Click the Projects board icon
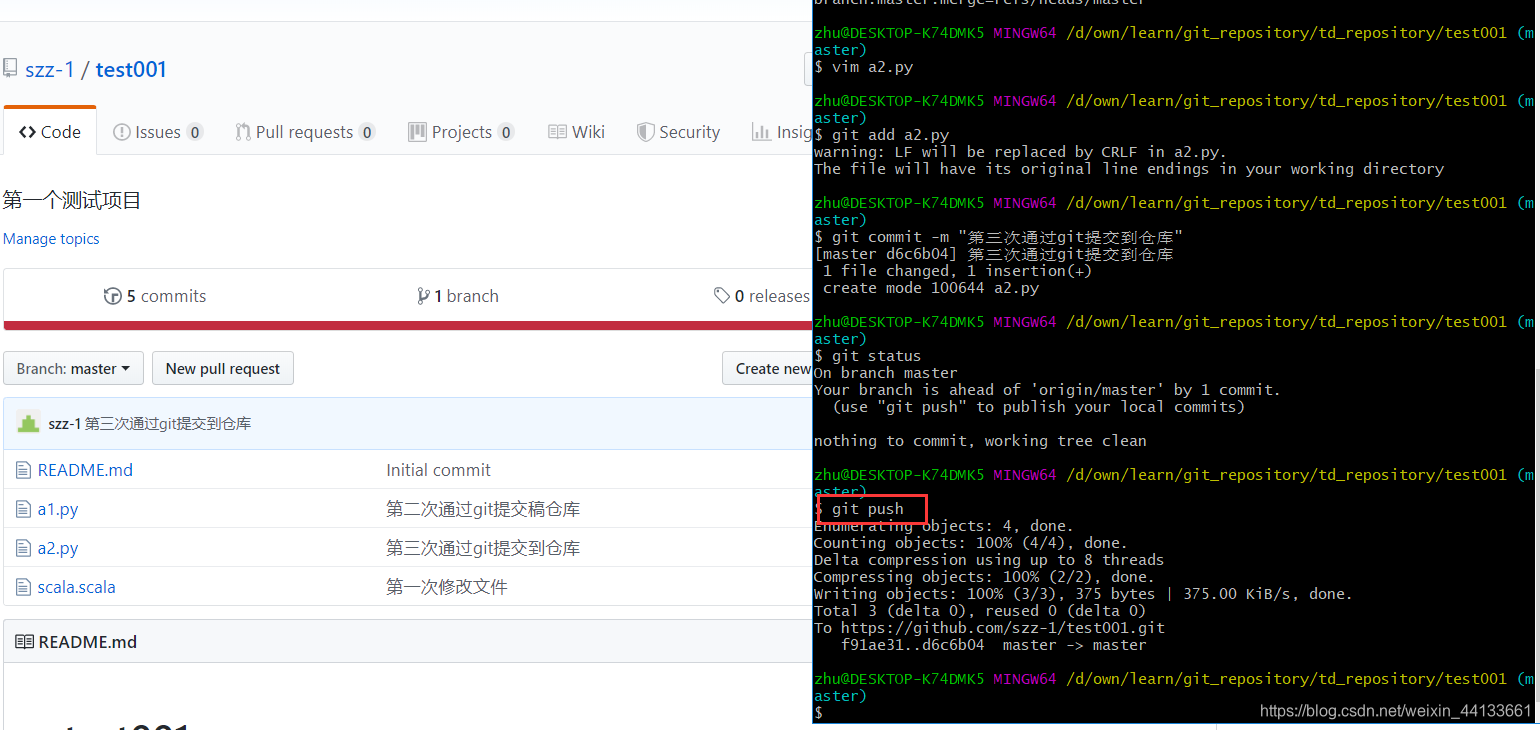The width and height of the screenshot is (1540, 730). (417, 132)
